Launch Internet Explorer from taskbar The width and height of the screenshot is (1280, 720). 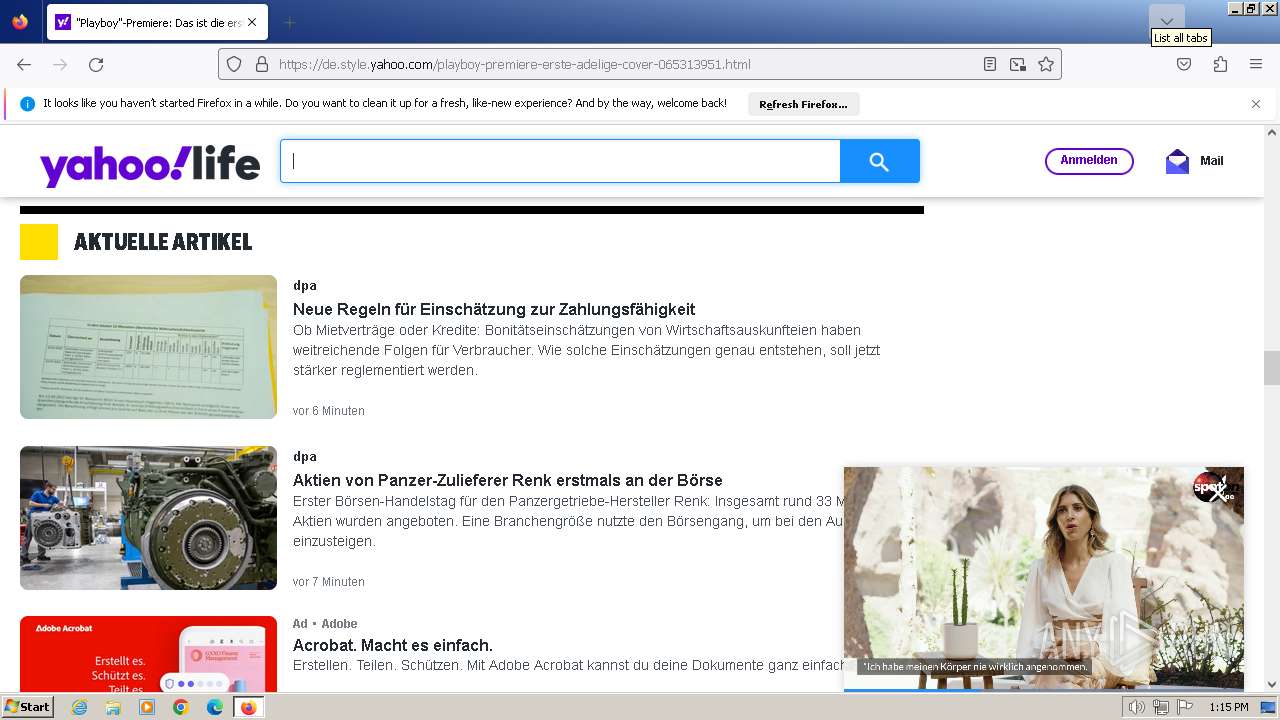pyautogui.click(x=79, y=707)
